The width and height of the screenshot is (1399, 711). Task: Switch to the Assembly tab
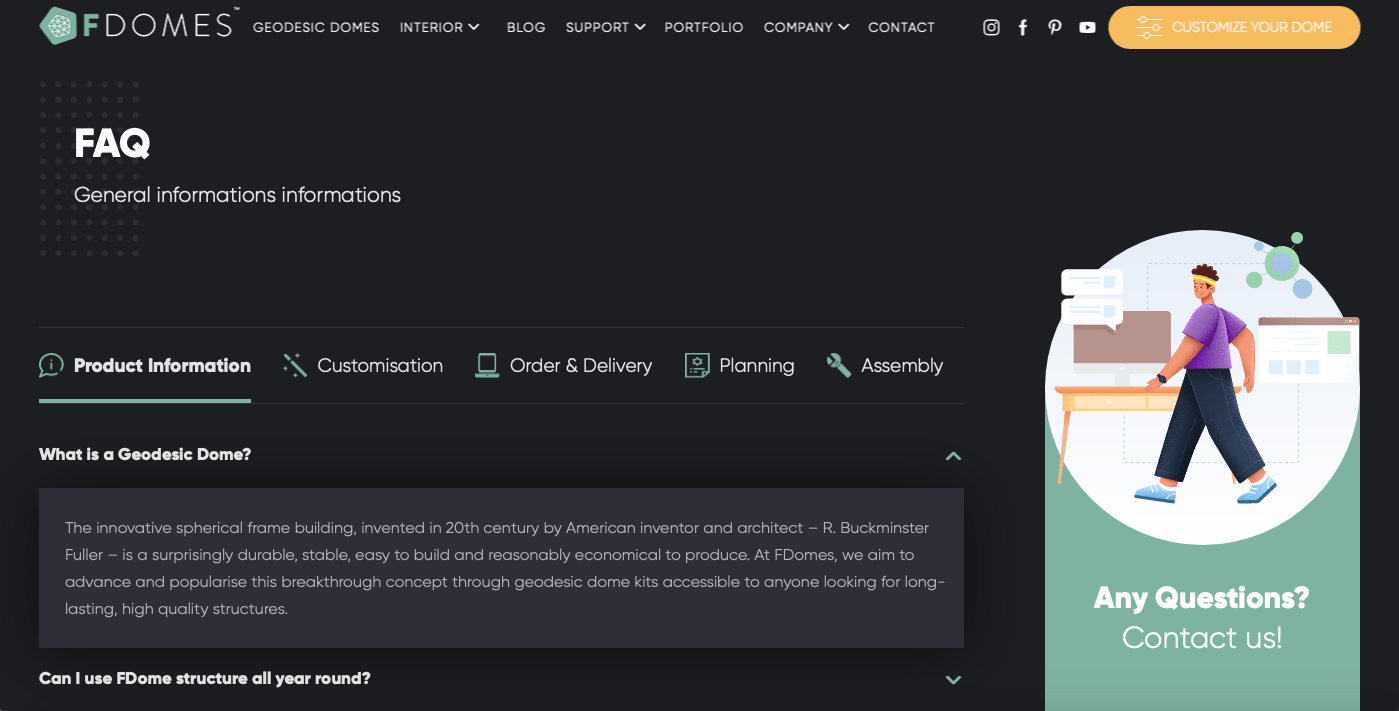coord(885,366)
